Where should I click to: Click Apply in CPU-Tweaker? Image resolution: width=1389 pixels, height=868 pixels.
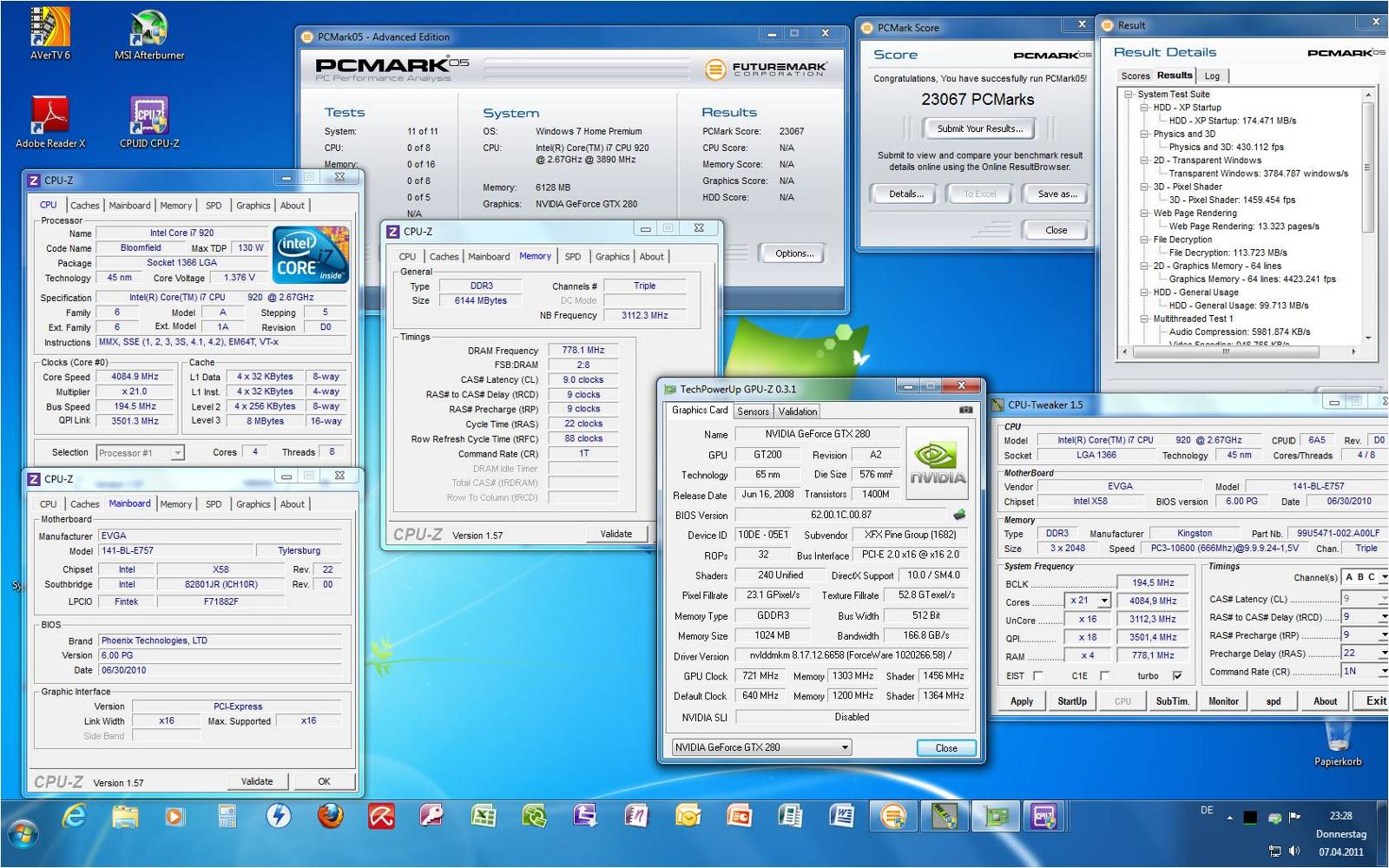tap(1022, 701)
